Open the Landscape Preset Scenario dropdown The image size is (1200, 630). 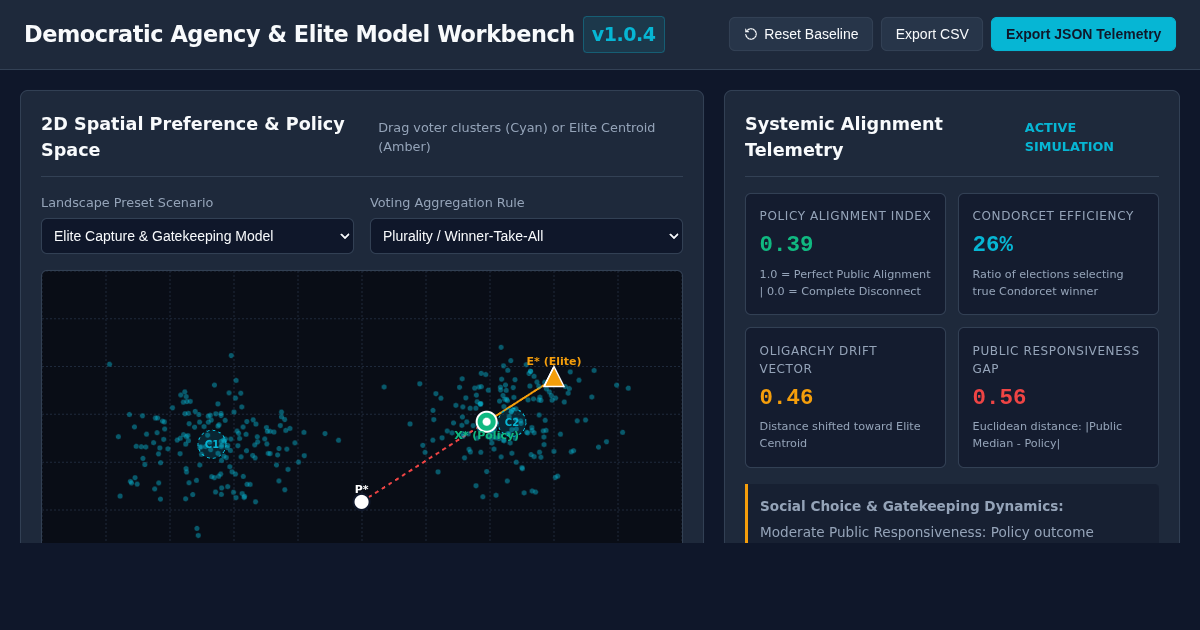197,236
